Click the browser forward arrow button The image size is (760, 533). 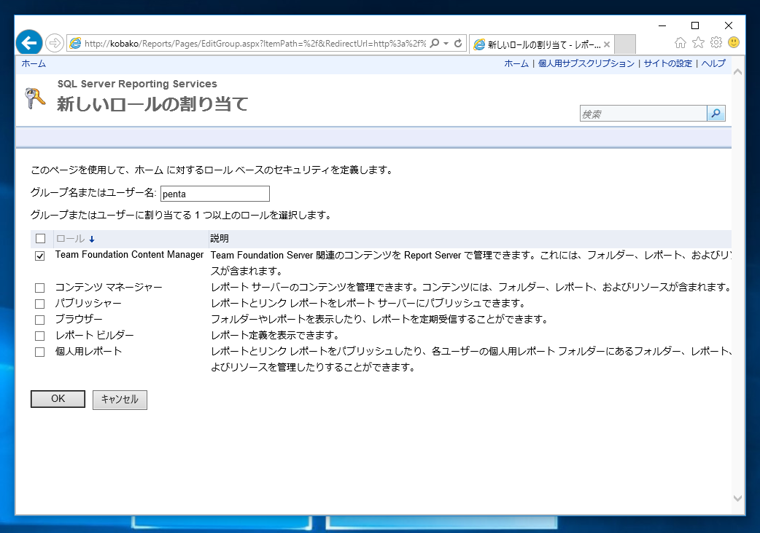coord(54,43)
